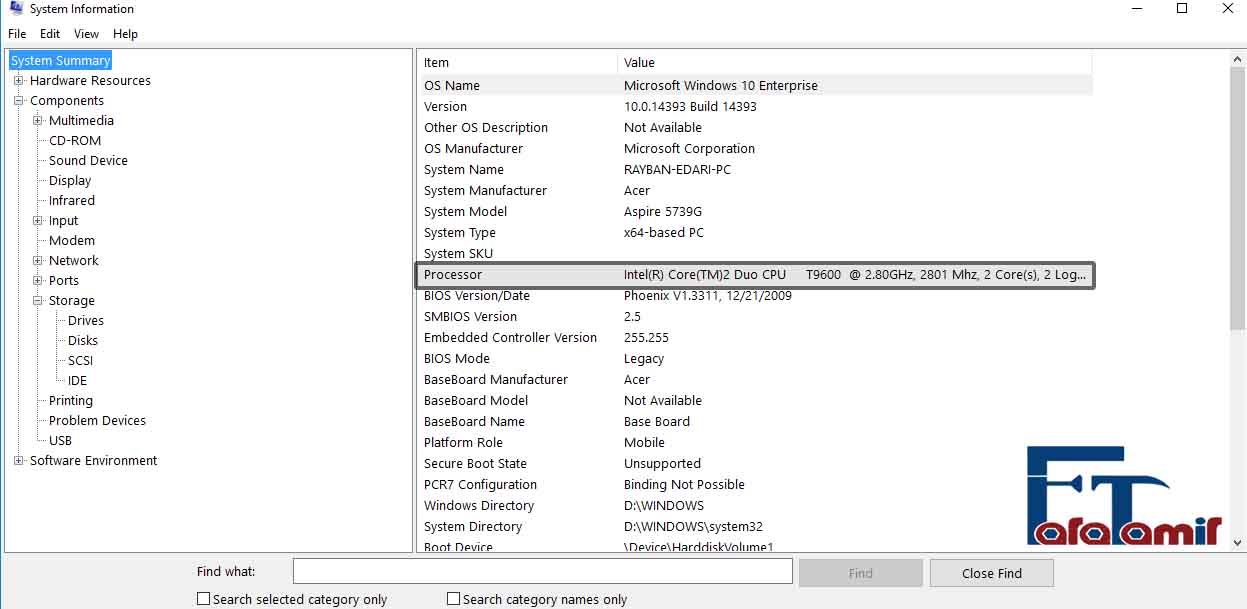Enable Search category names only
1247x609 pixels.
(x=454, y=599)
